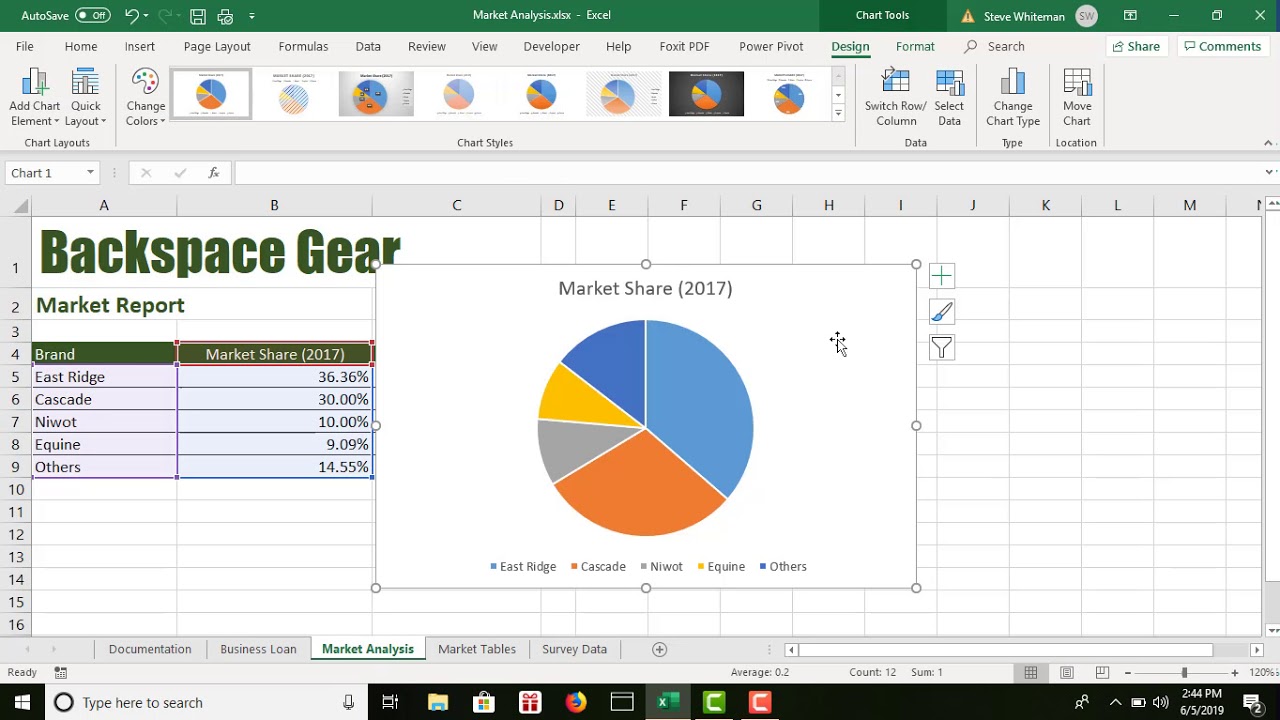Click the macro record status bar icon
The image size is (1280, 720).
[60, 673]
